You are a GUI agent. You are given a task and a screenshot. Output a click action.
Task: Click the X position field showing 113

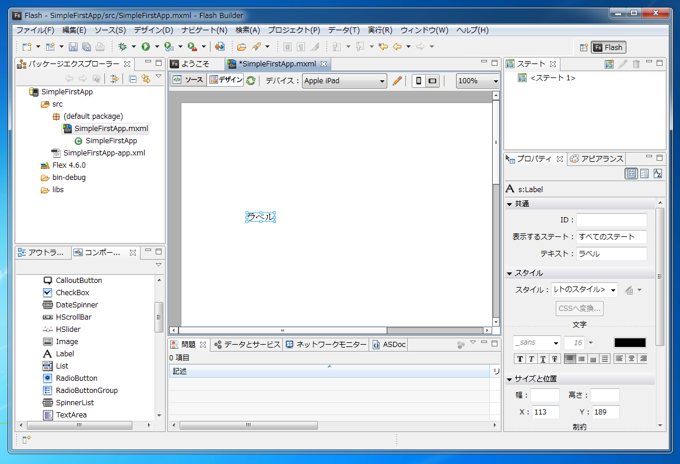click(x=546, y=412)
